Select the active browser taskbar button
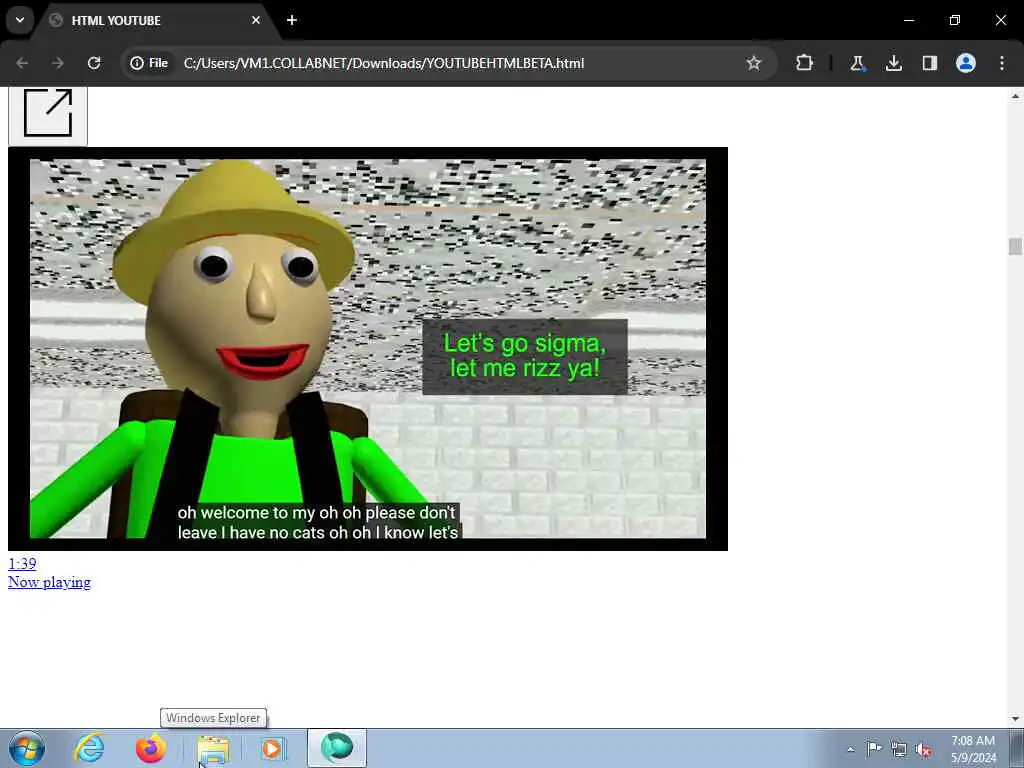Screen dimensions: 1024x768 point(337,748)
